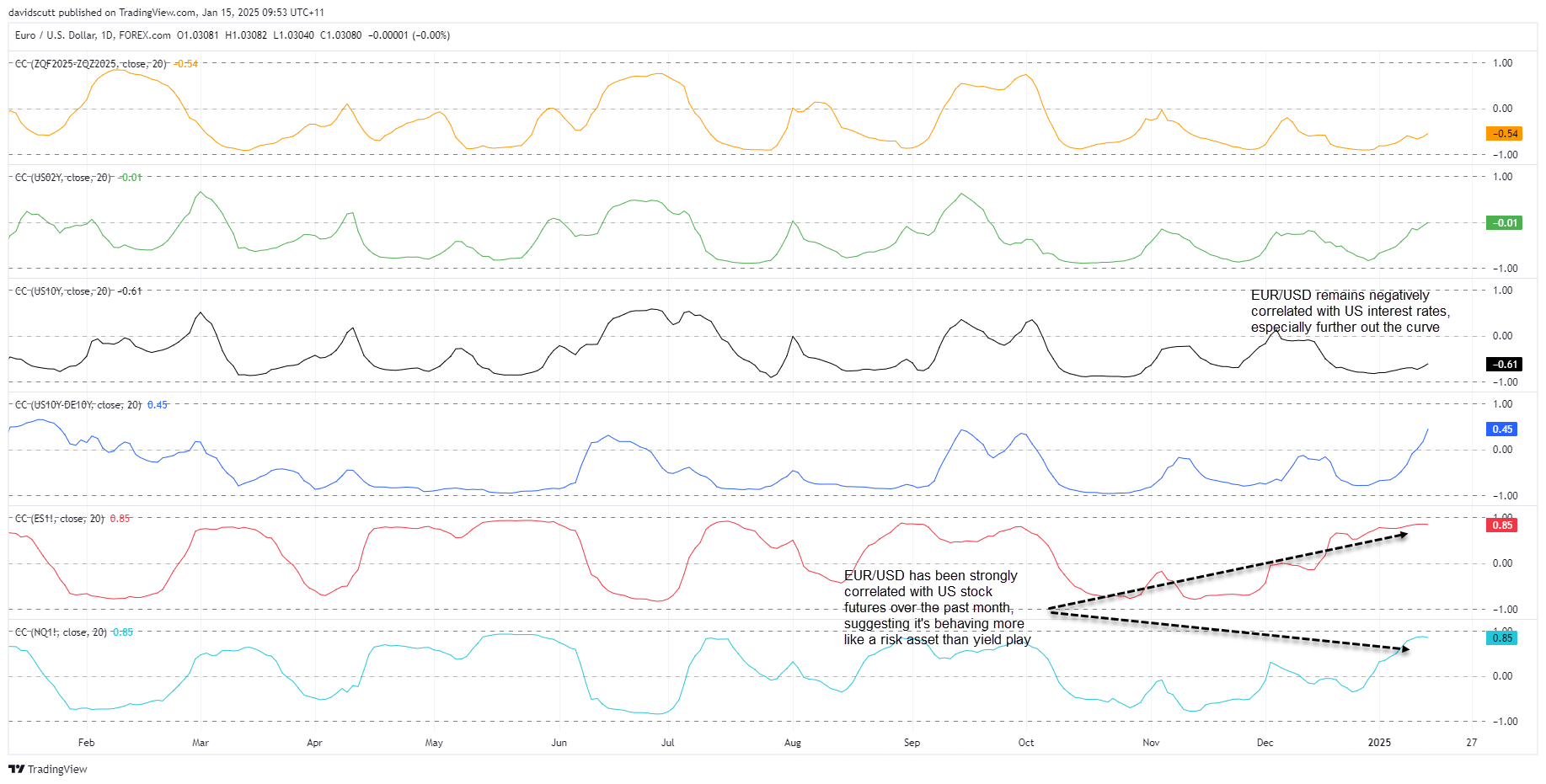Click the blue 0.45 value tag
Screen dimensions: 1546x784
click(x=1502, y=429)
